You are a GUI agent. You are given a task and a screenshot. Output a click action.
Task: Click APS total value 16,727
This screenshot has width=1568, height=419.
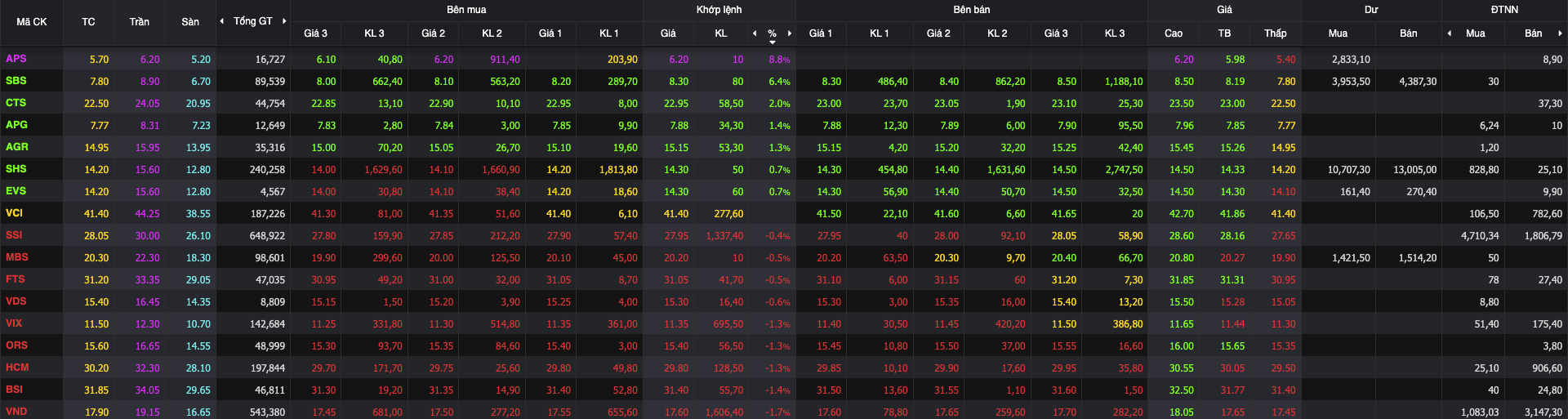(x=270, y=60)
